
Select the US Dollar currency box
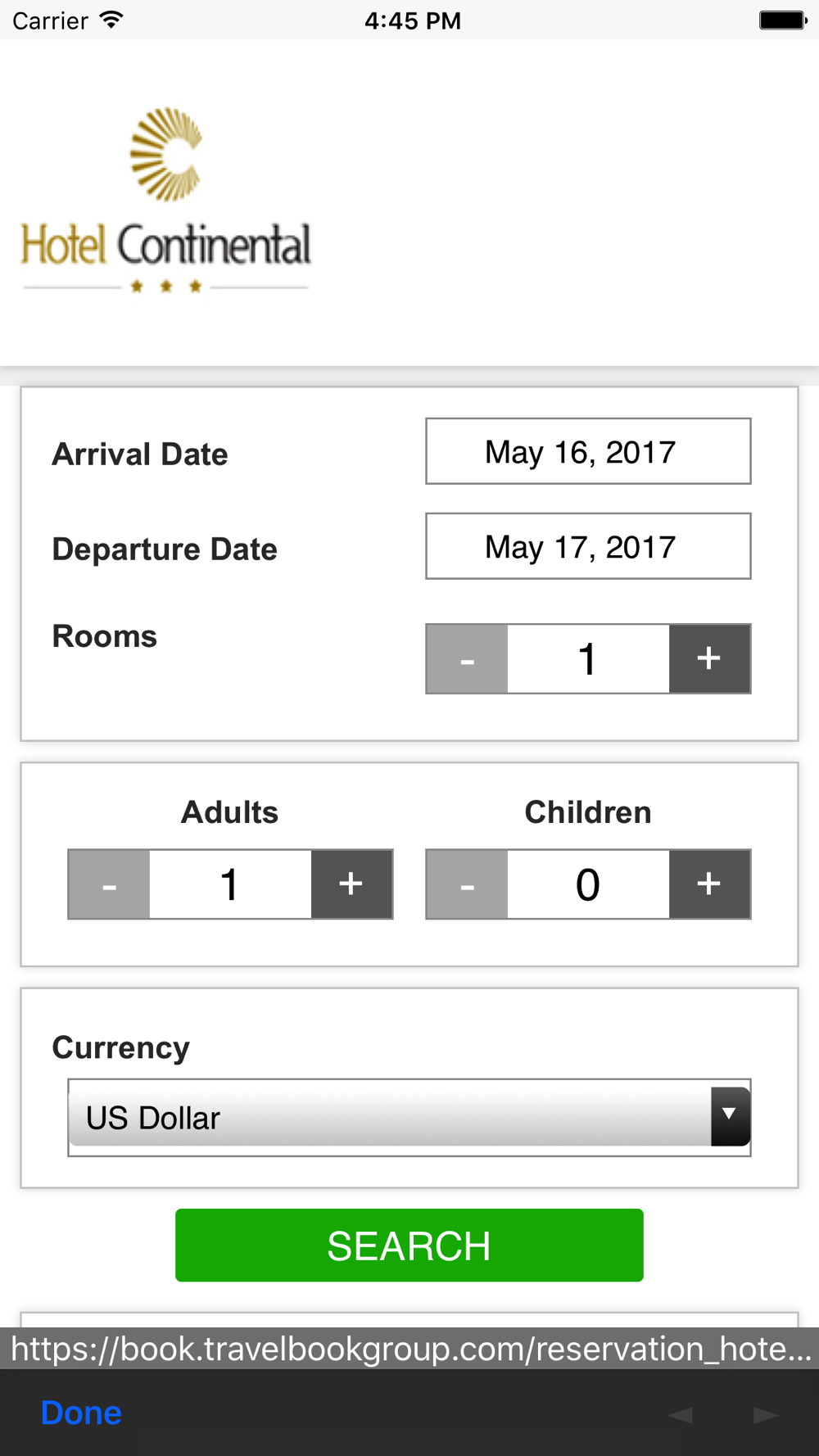click(409, 1117)
